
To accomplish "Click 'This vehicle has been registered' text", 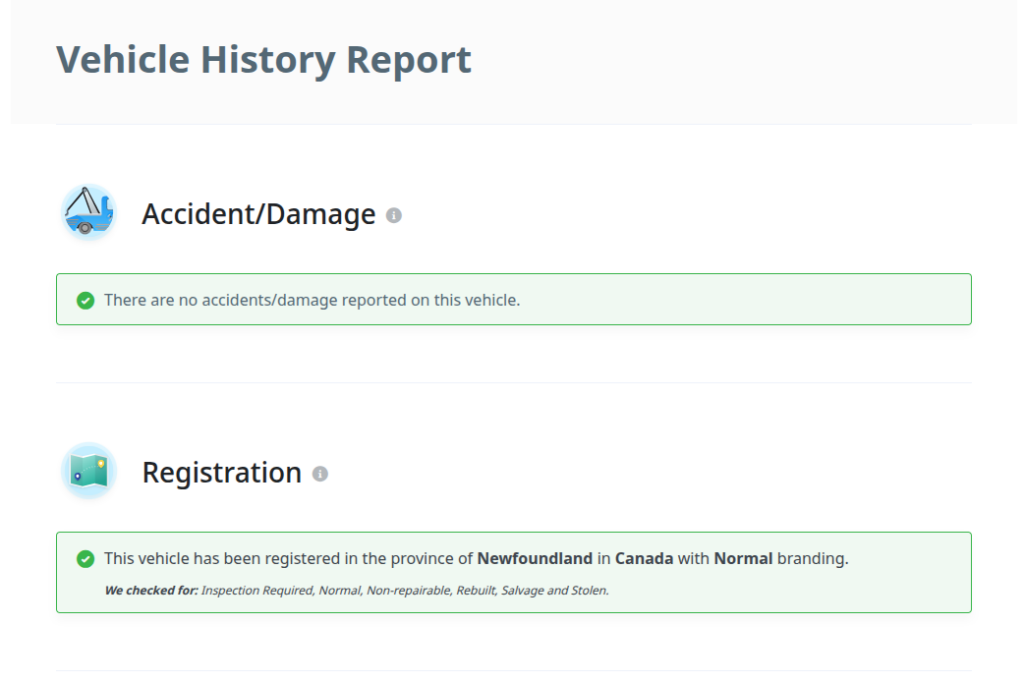I will 220,559.
